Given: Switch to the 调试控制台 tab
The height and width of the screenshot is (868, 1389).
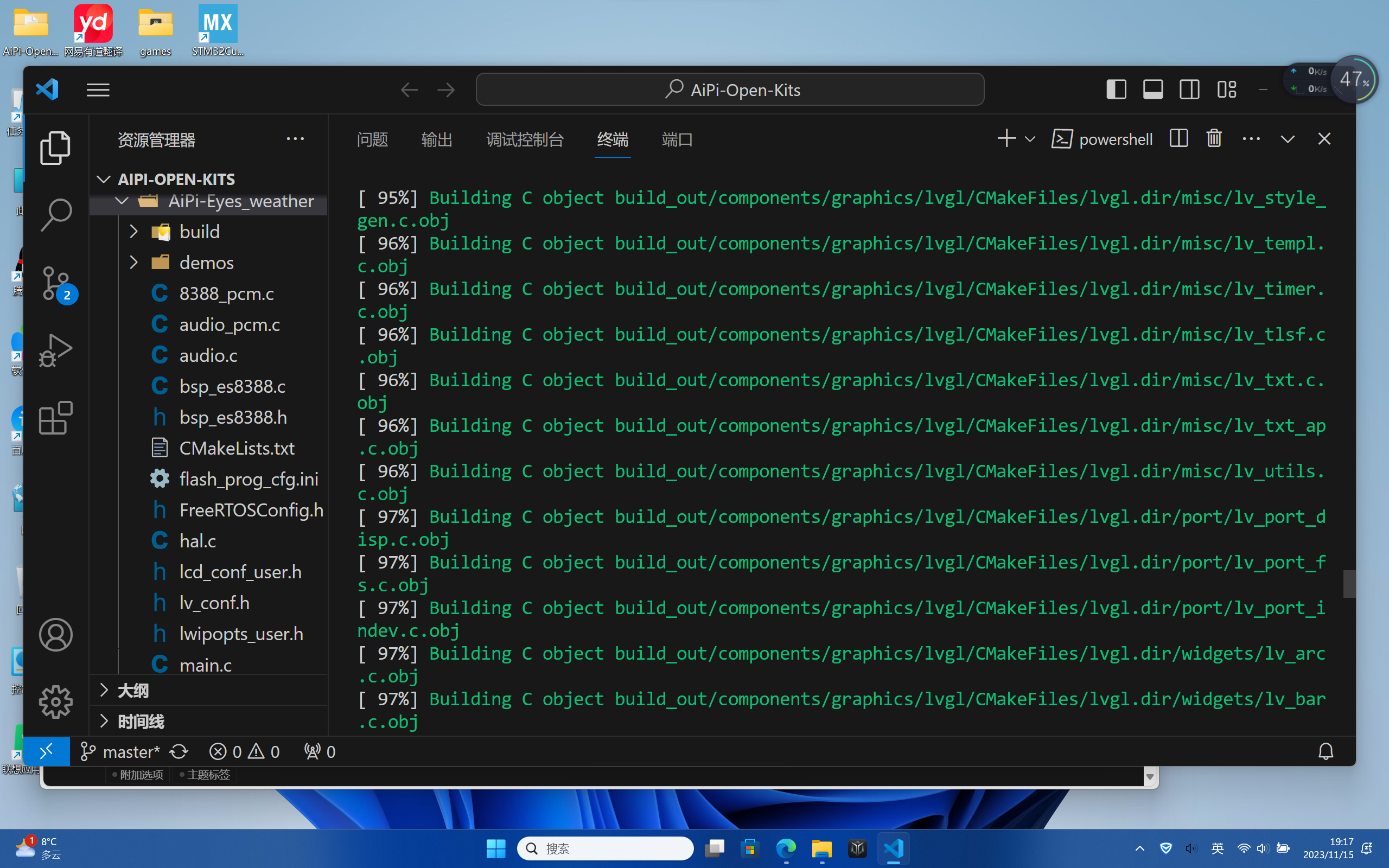Looking at the screenshot, I should pyautogui.click(x=525, y=139).
